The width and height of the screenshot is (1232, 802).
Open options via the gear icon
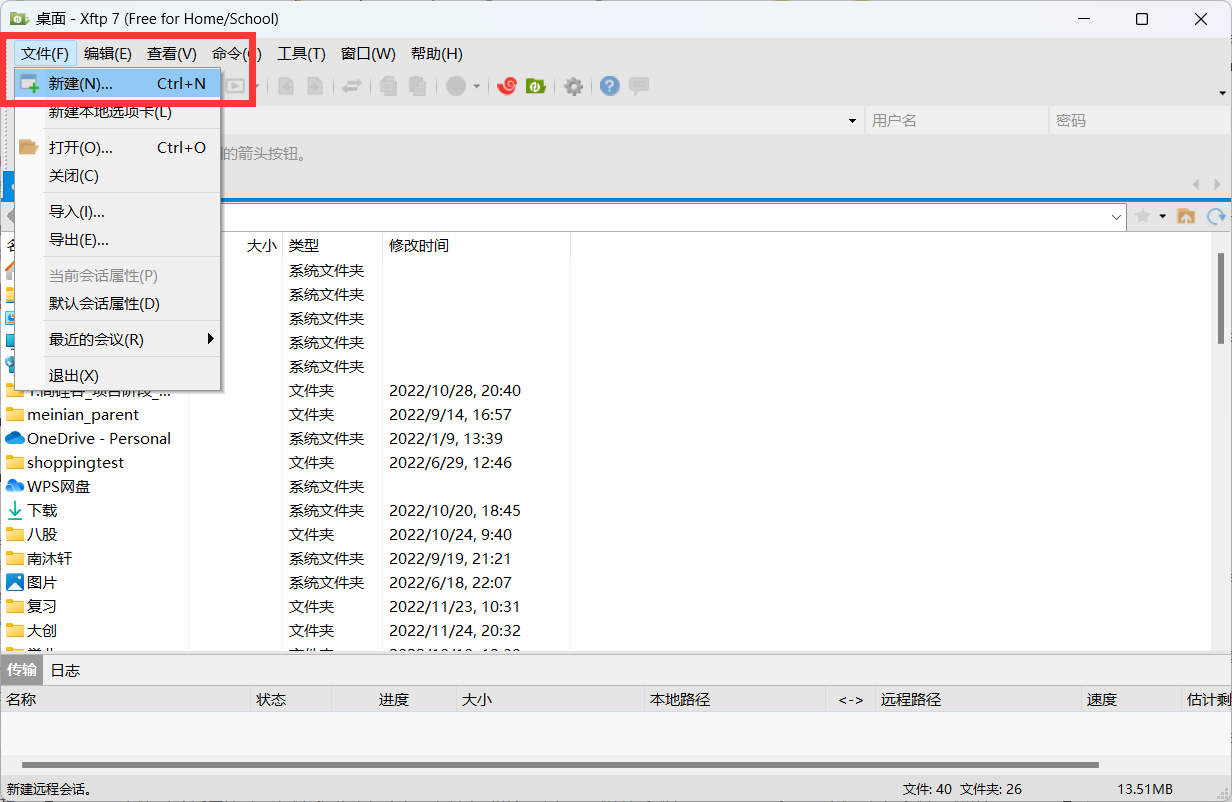coord(573,86)
